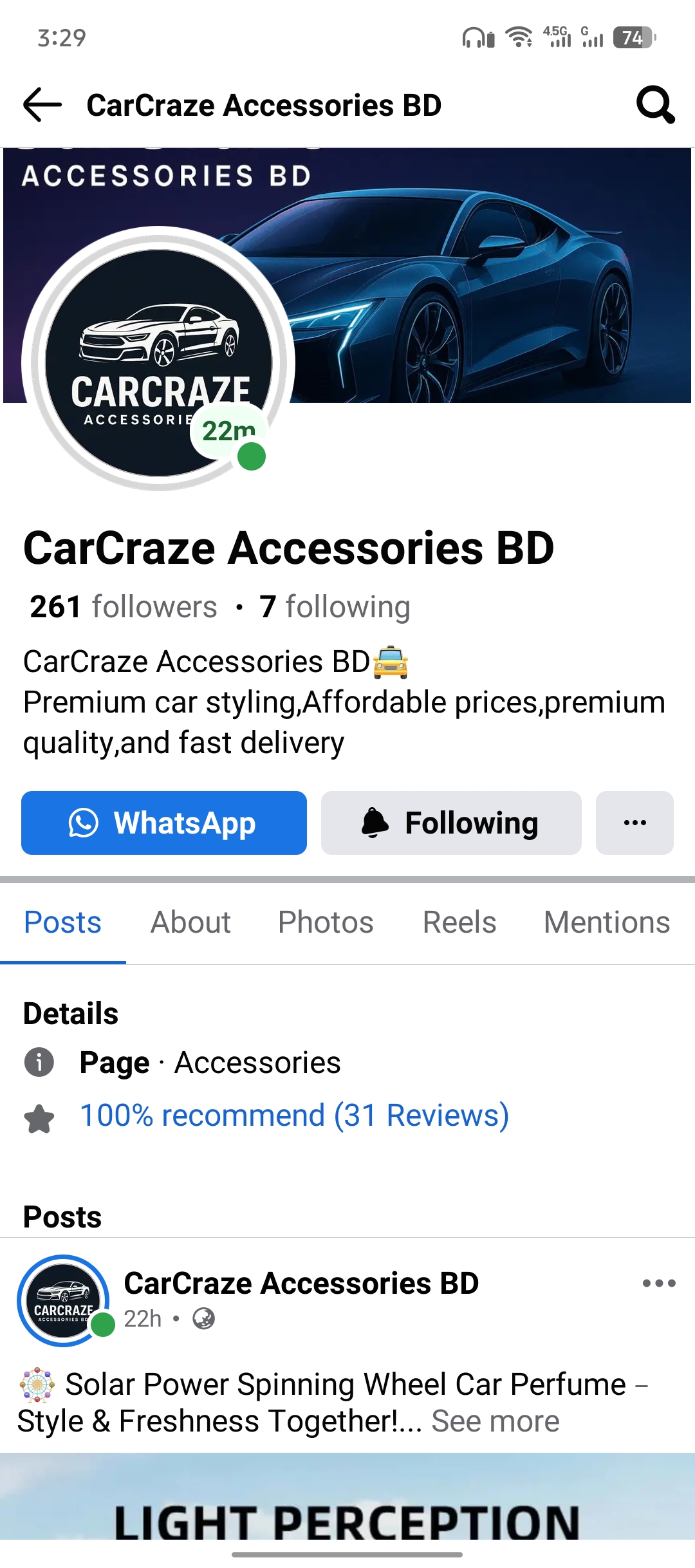Tap the WhatsApp logo icon

[84, 823]
